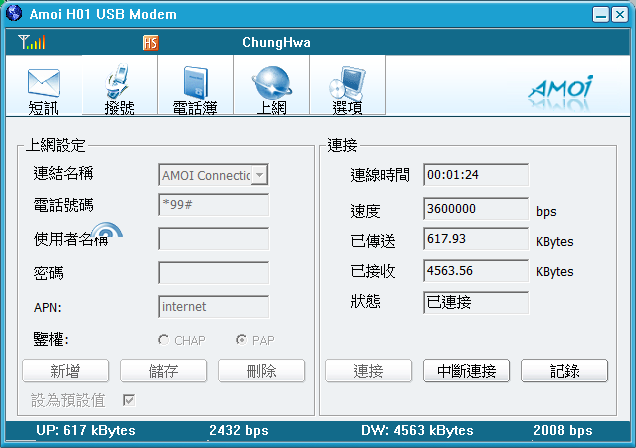Click the UP: 617 kBytes status entry
The height and width of the screenshot is (448, 636).
pyautogui.click(x=86, y=431)
